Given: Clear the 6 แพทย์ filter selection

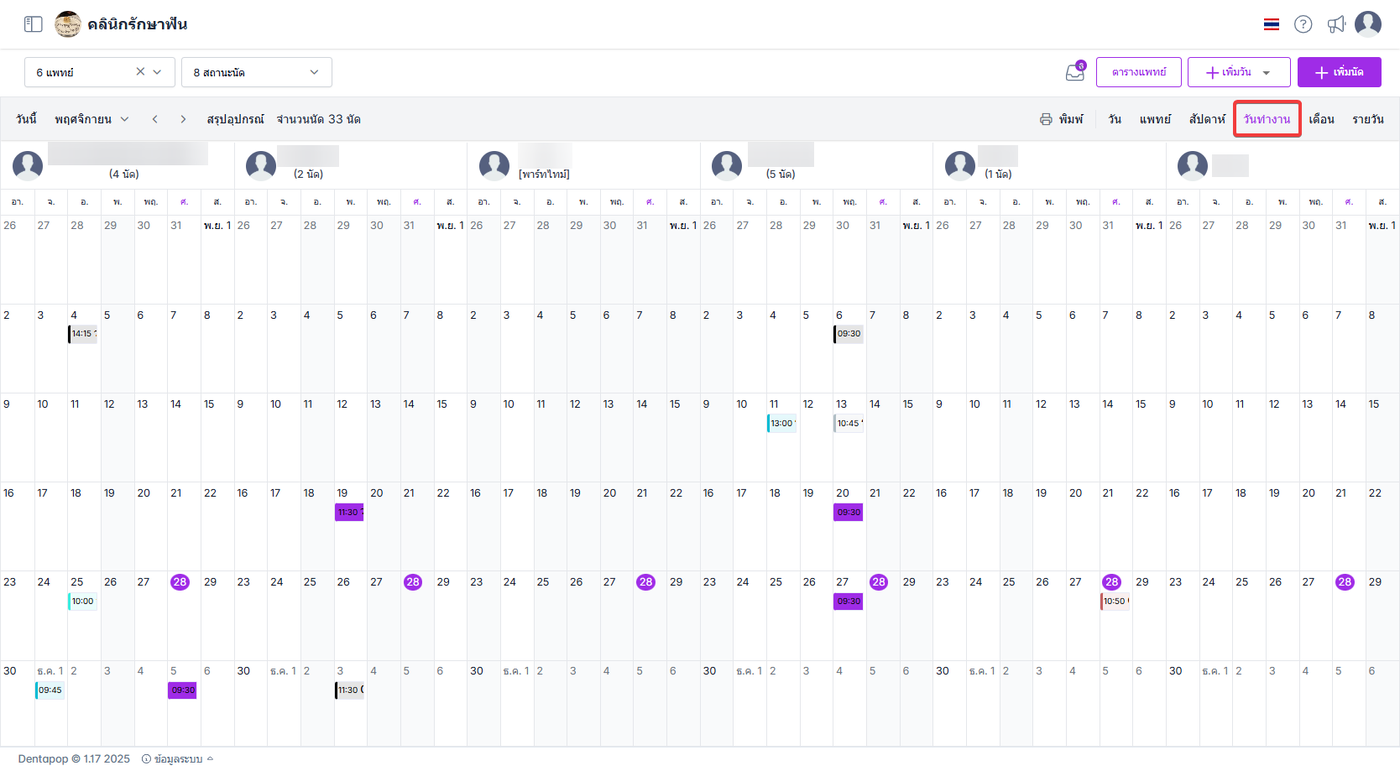Looking at the screenshot, I should [140, 72].
